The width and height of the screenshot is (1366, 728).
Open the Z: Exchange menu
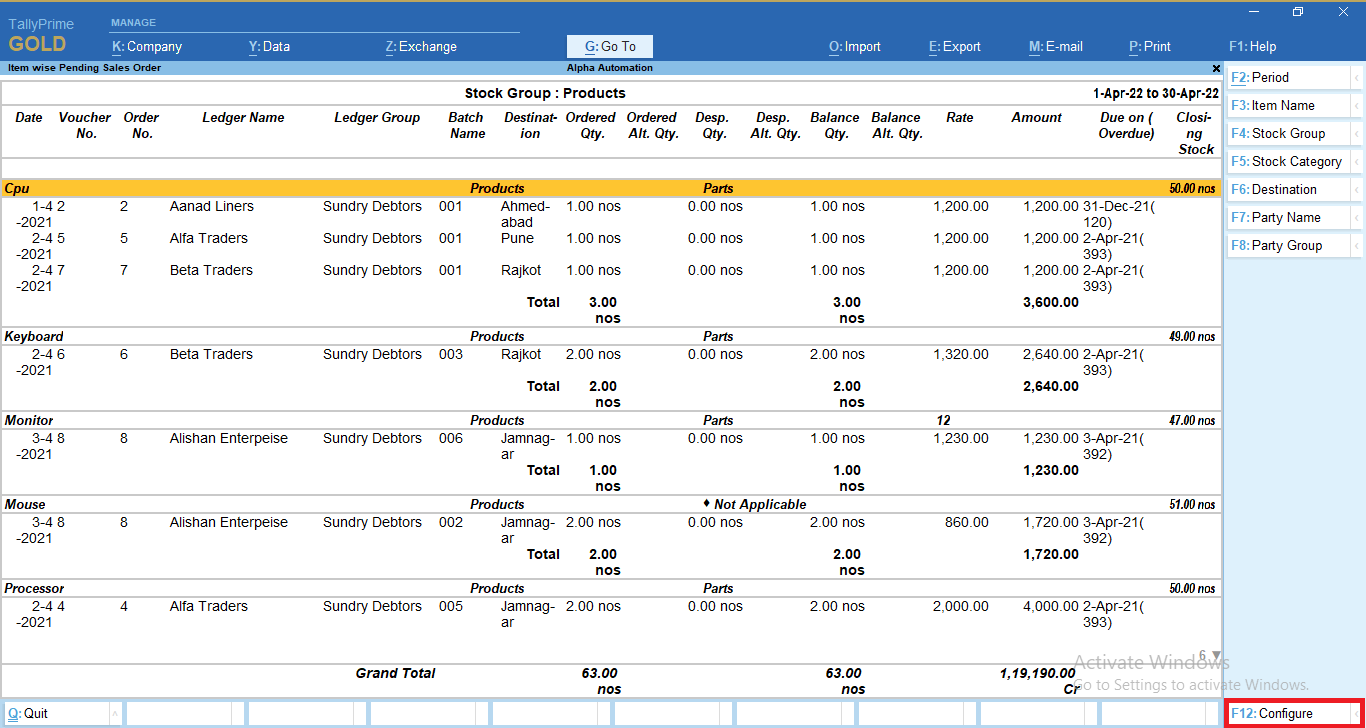click(421, 46)
